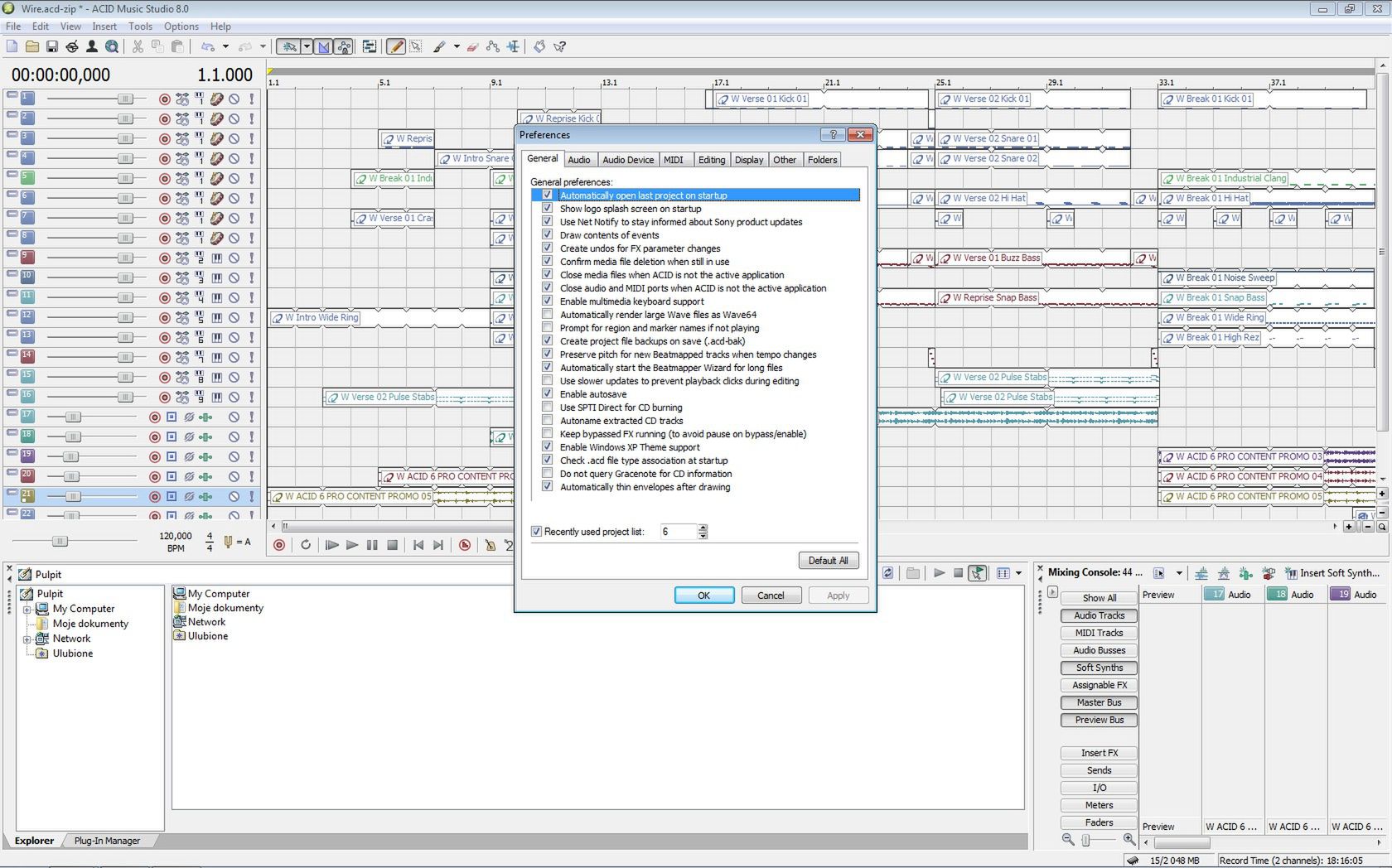Switch to the MIDI preferences tab
Screen dimensions: 1392x868
(674, 160)
